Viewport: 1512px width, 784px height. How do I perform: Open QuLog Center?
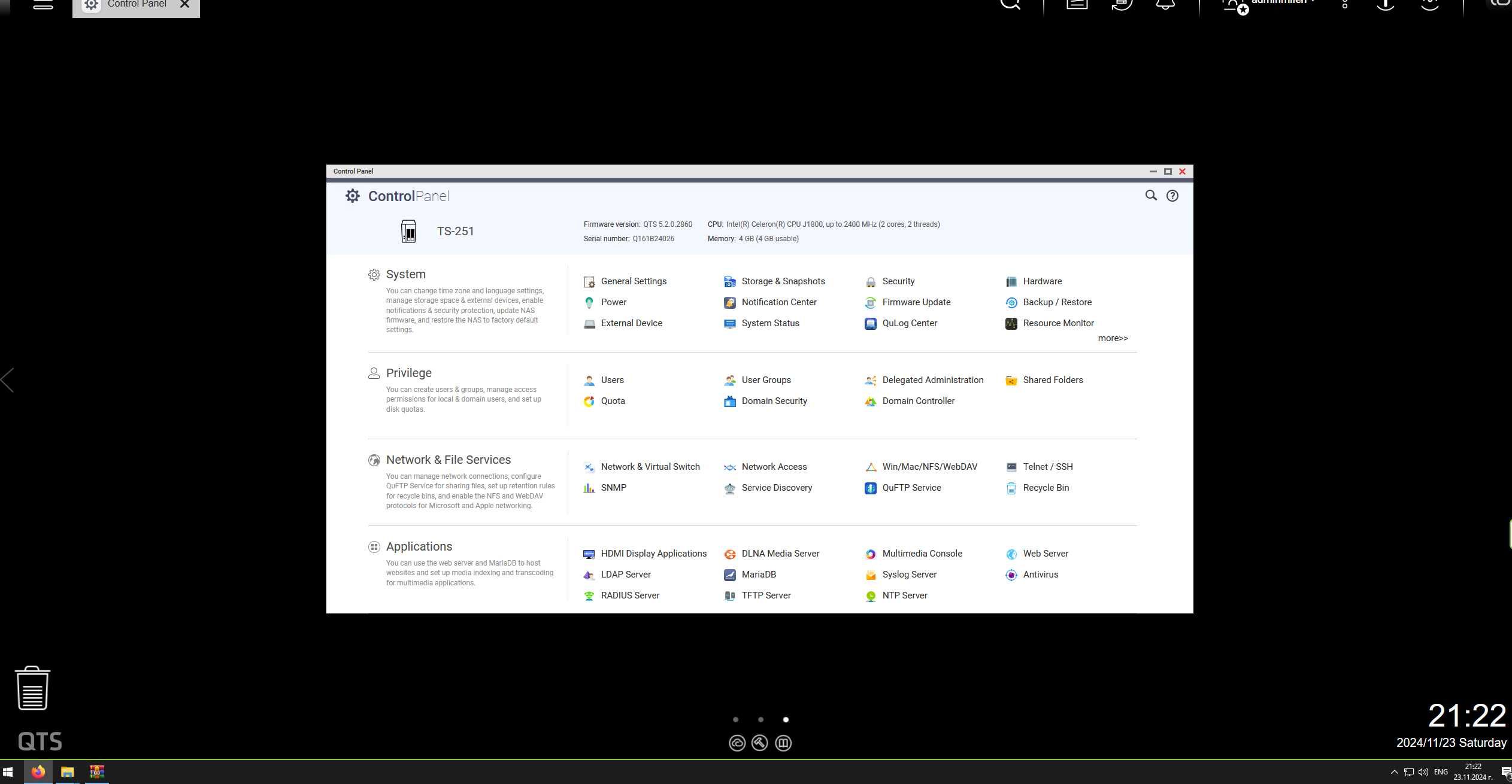901,323
